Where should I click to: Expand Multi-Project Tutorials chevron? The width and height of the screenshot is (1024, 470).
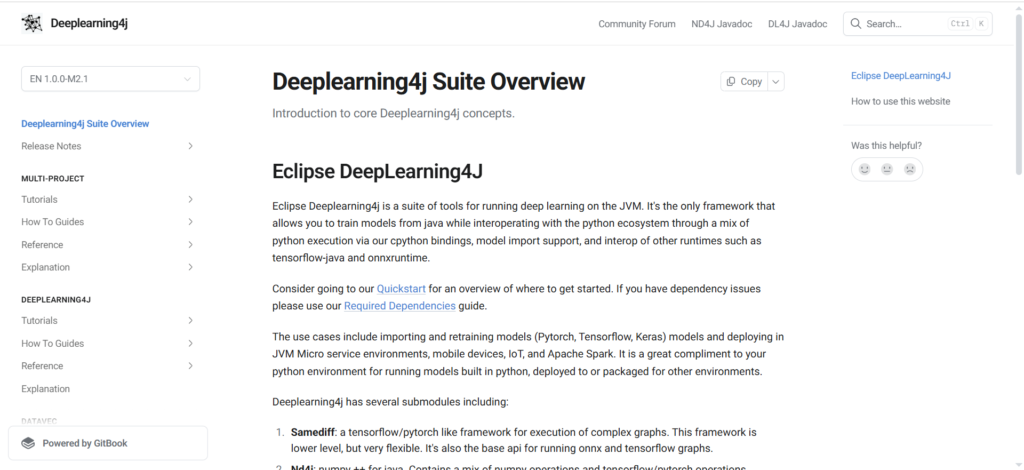click(x=190, y=199)
